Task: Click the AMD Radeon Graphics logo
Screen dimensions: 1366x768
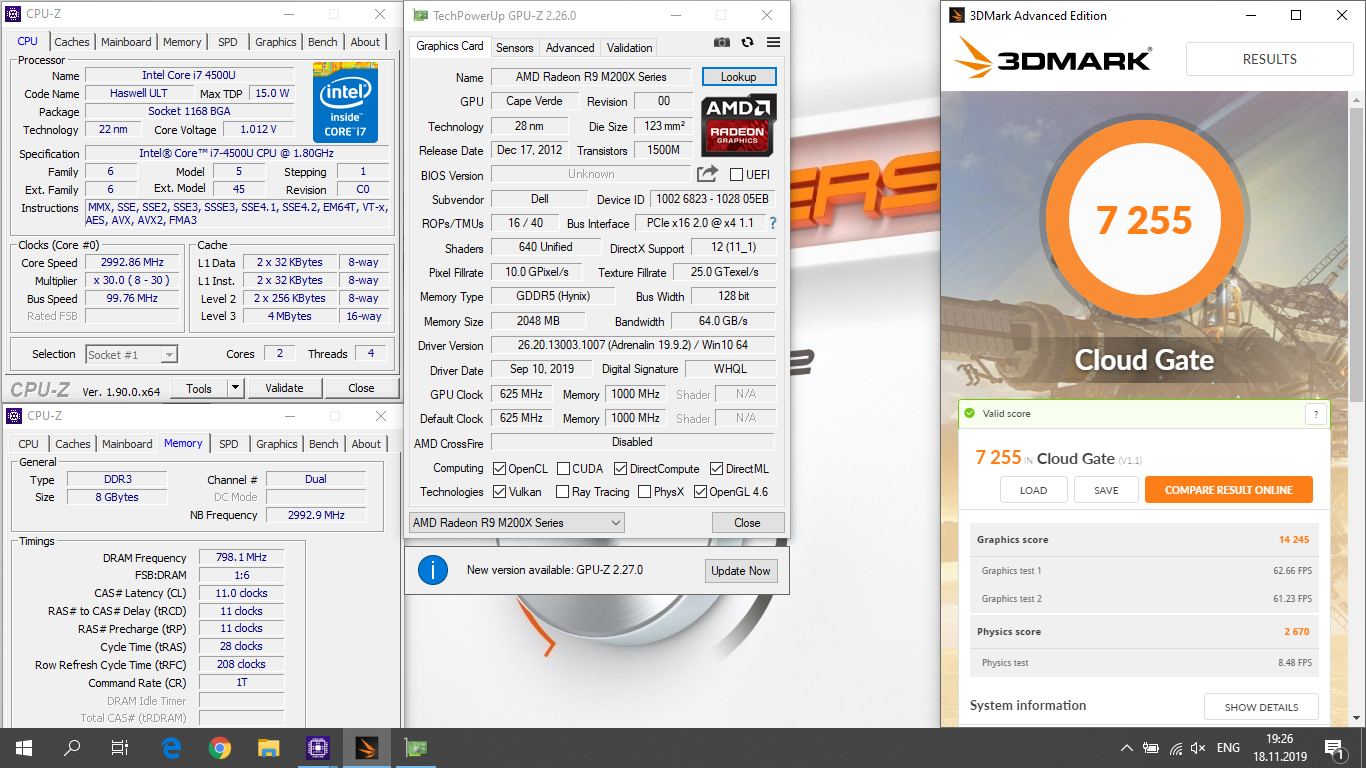Action: point(738,125)
